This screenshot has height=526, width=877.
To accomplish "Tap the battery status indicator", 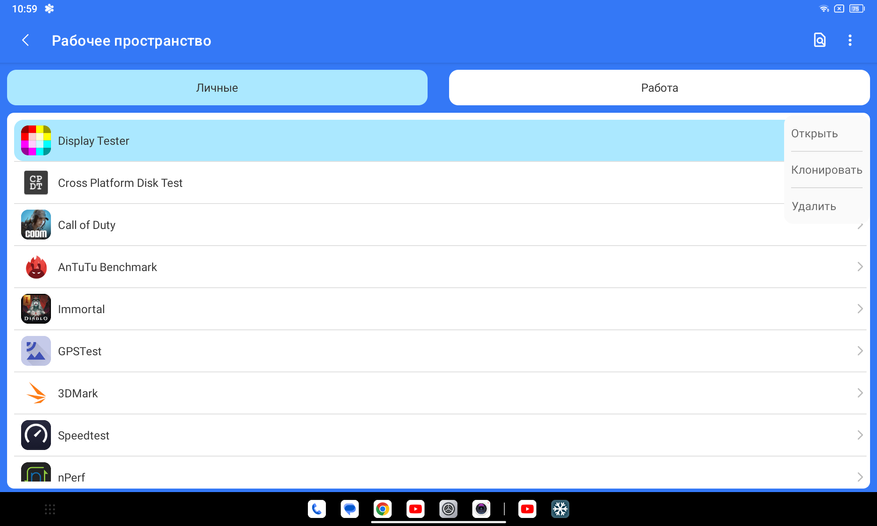I will pos(857,8).
